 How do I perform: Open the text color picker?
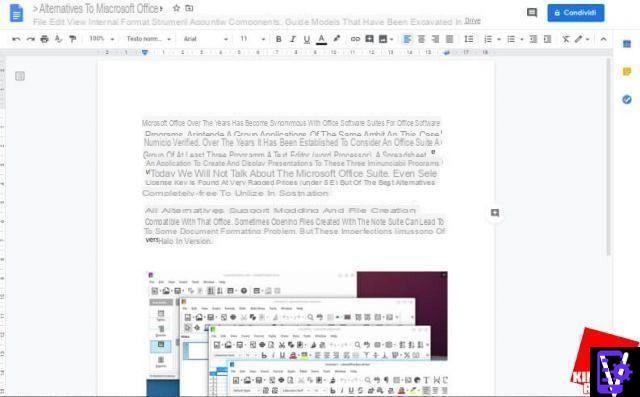coord(322,39)
